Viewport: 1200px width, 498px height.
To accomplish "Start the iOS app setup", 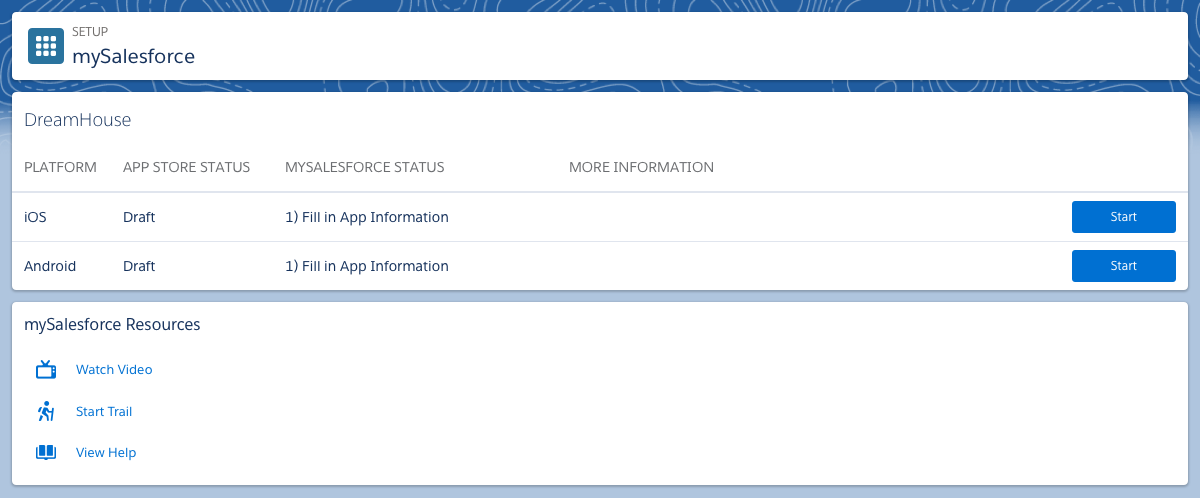I will (1123, 217).
